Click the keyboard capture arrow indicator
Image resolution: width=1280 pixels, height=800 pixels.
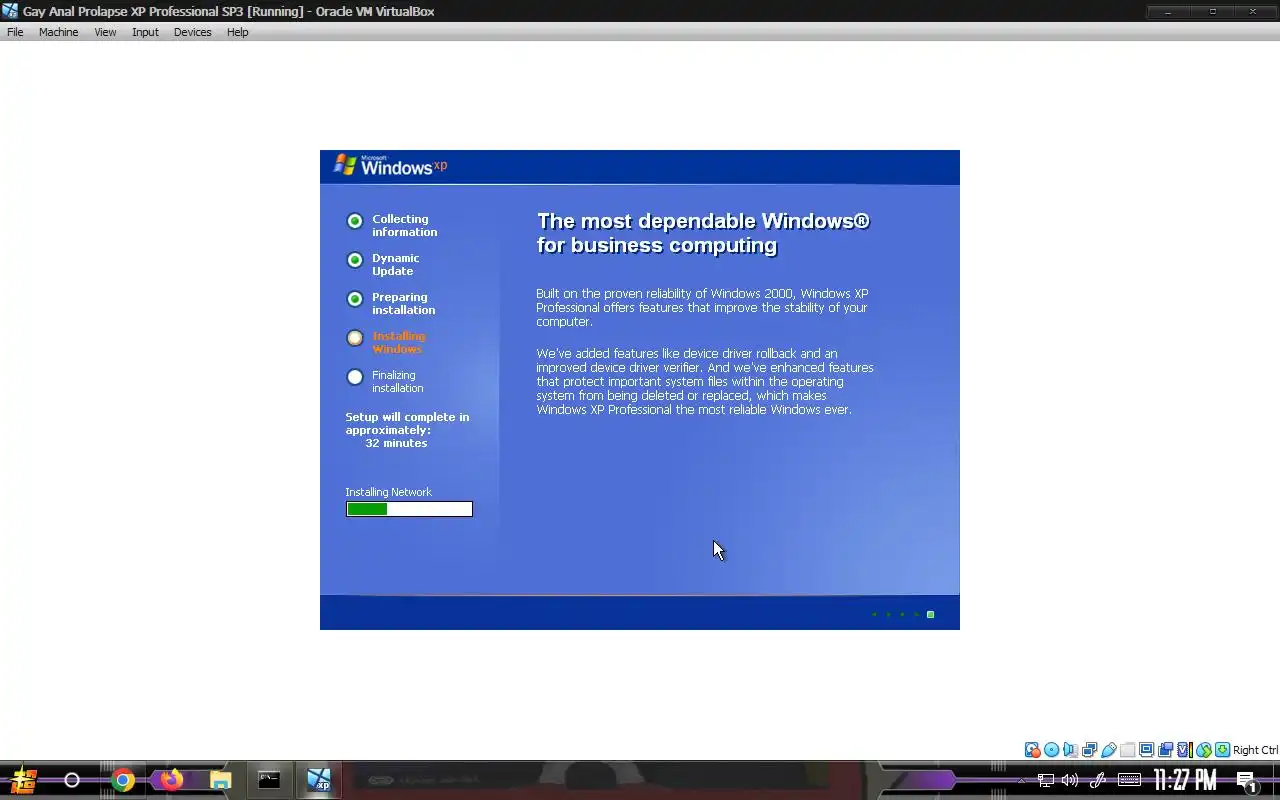pos(1222,750)
